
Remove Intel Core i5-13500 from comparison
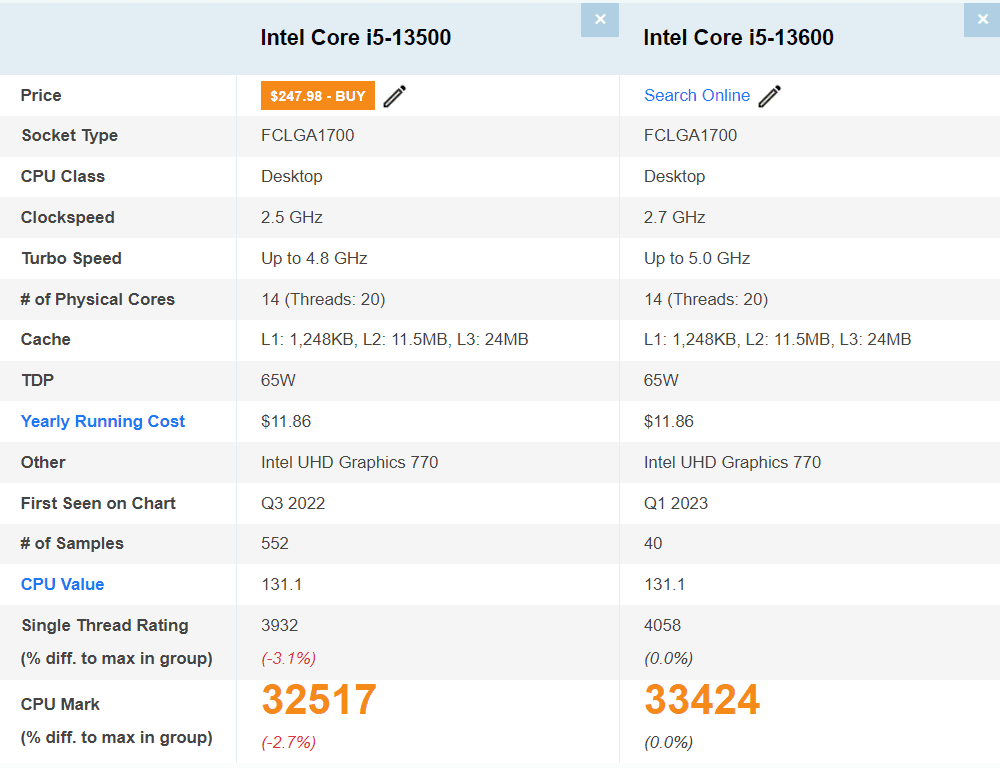(599, 20)
